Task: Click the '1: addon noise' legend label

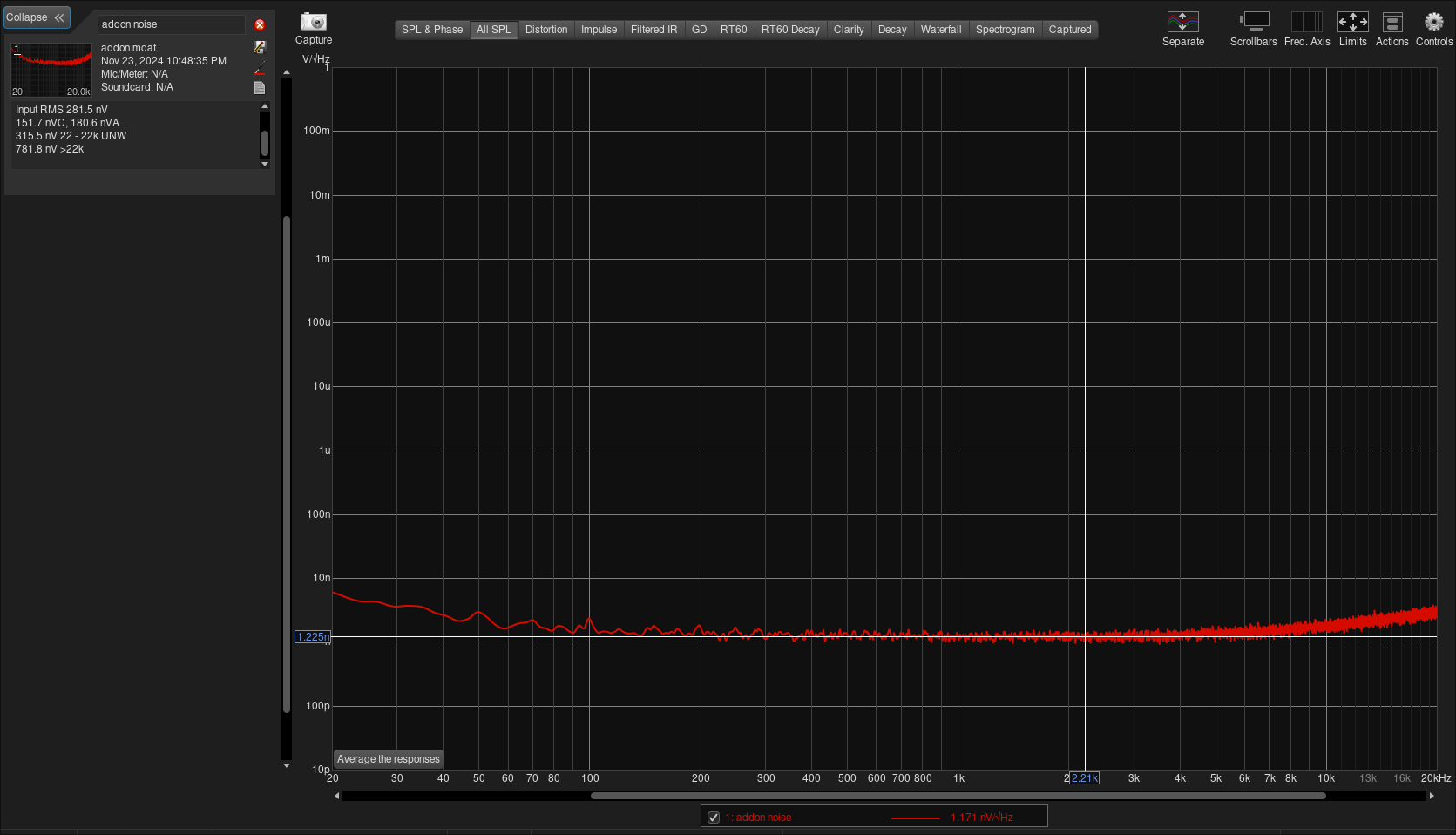Action: pos(758,818)
